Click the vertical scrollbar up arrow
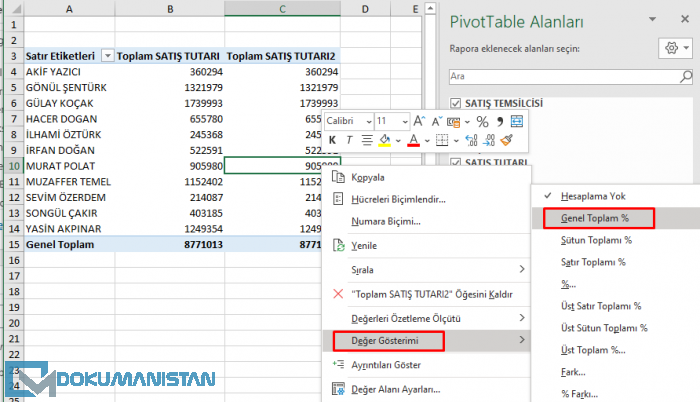700x402 pixels. point(430,8)
